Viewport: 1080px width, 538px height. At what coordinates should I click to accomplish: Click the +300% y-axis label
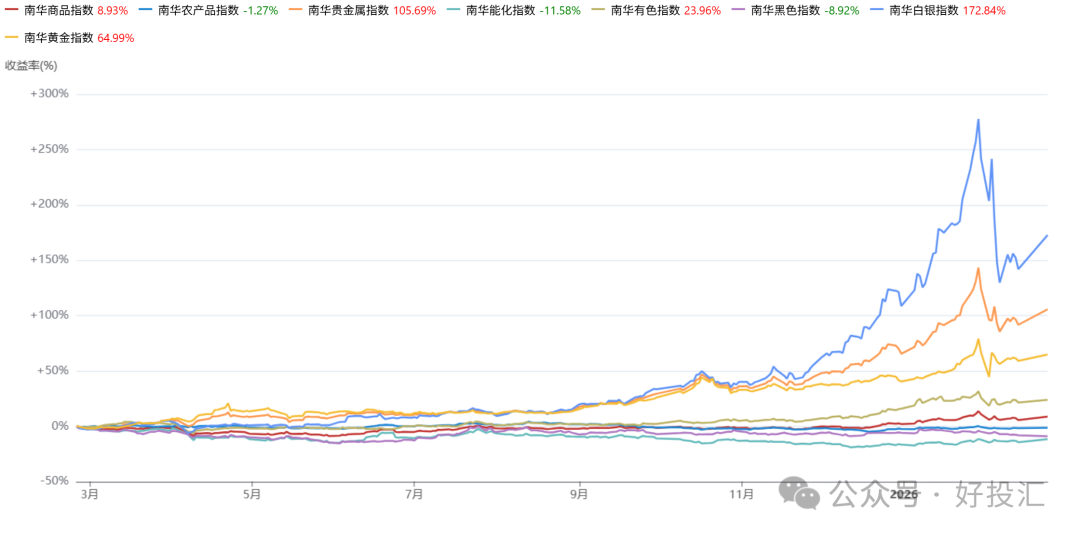coord(49,94)
